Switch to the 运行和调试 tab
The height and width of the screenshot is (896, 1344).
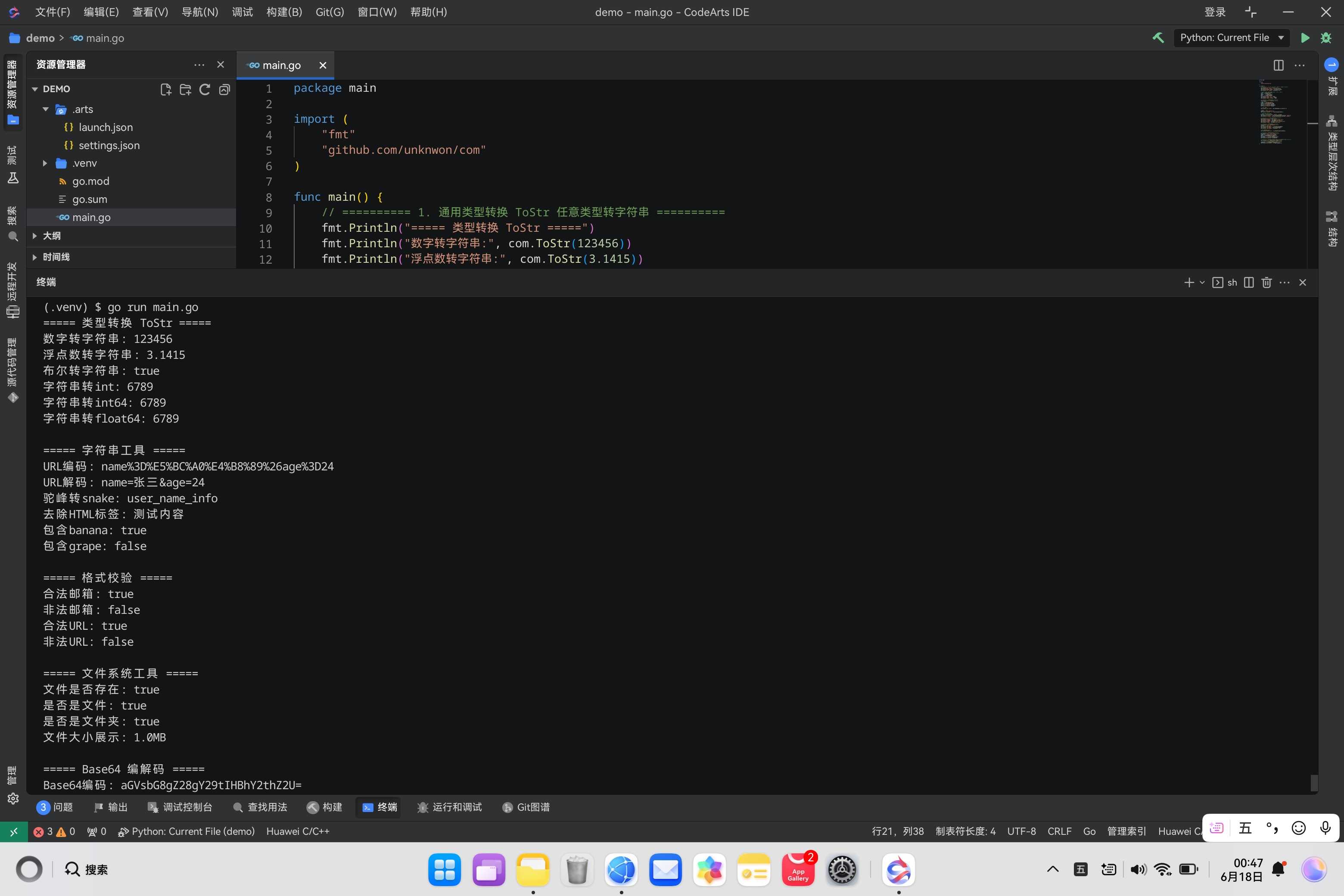(449, 807)
